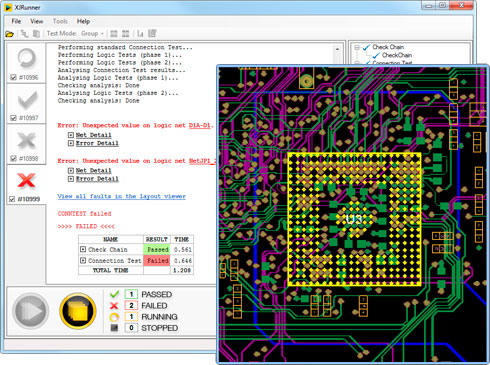Image resolution: width=490 pixels, height=365 pixels.
Task: Expand Net Detail under the NetJP1 error
Action: click(71, 171)
